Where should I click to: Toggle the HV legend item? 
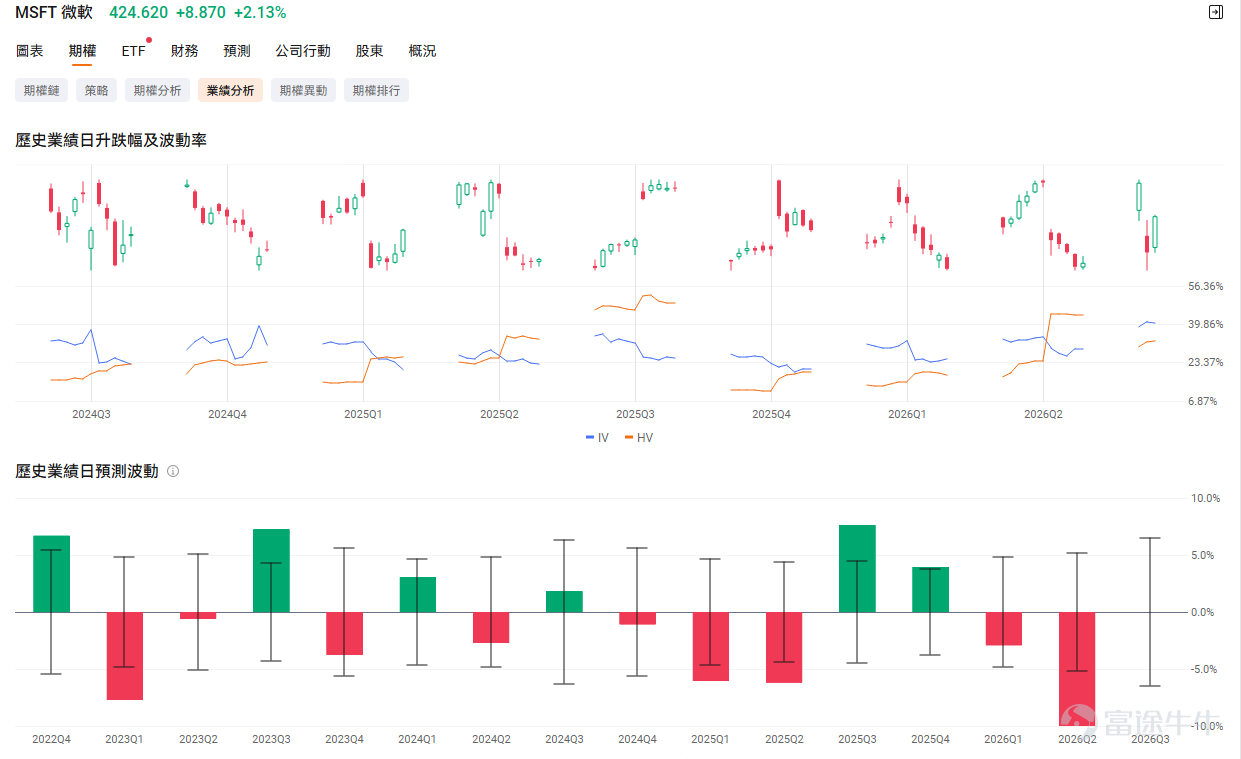[x=637, y=437]
